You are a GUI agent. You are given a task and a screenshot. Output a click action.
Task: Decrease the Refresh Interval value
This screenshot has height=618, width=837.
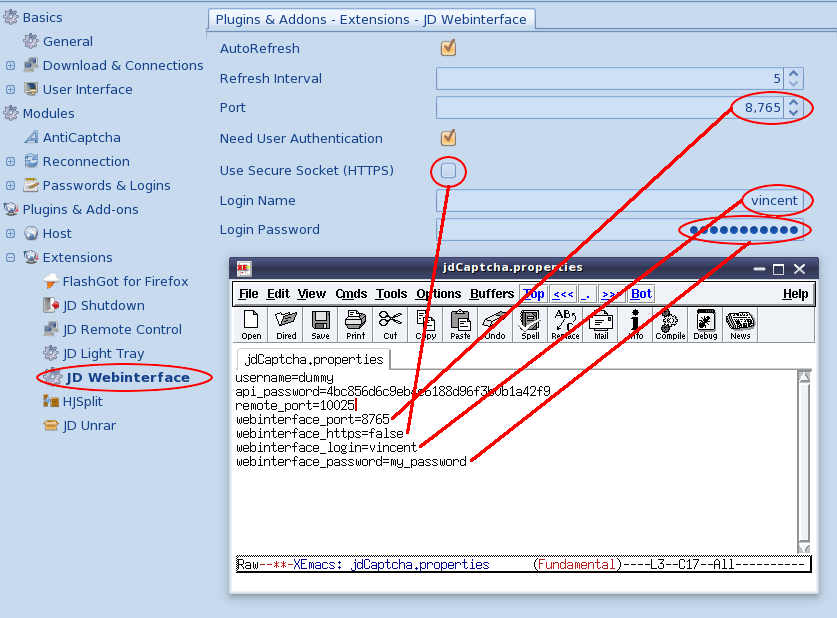pyautogui.click(x=793, y=83)
